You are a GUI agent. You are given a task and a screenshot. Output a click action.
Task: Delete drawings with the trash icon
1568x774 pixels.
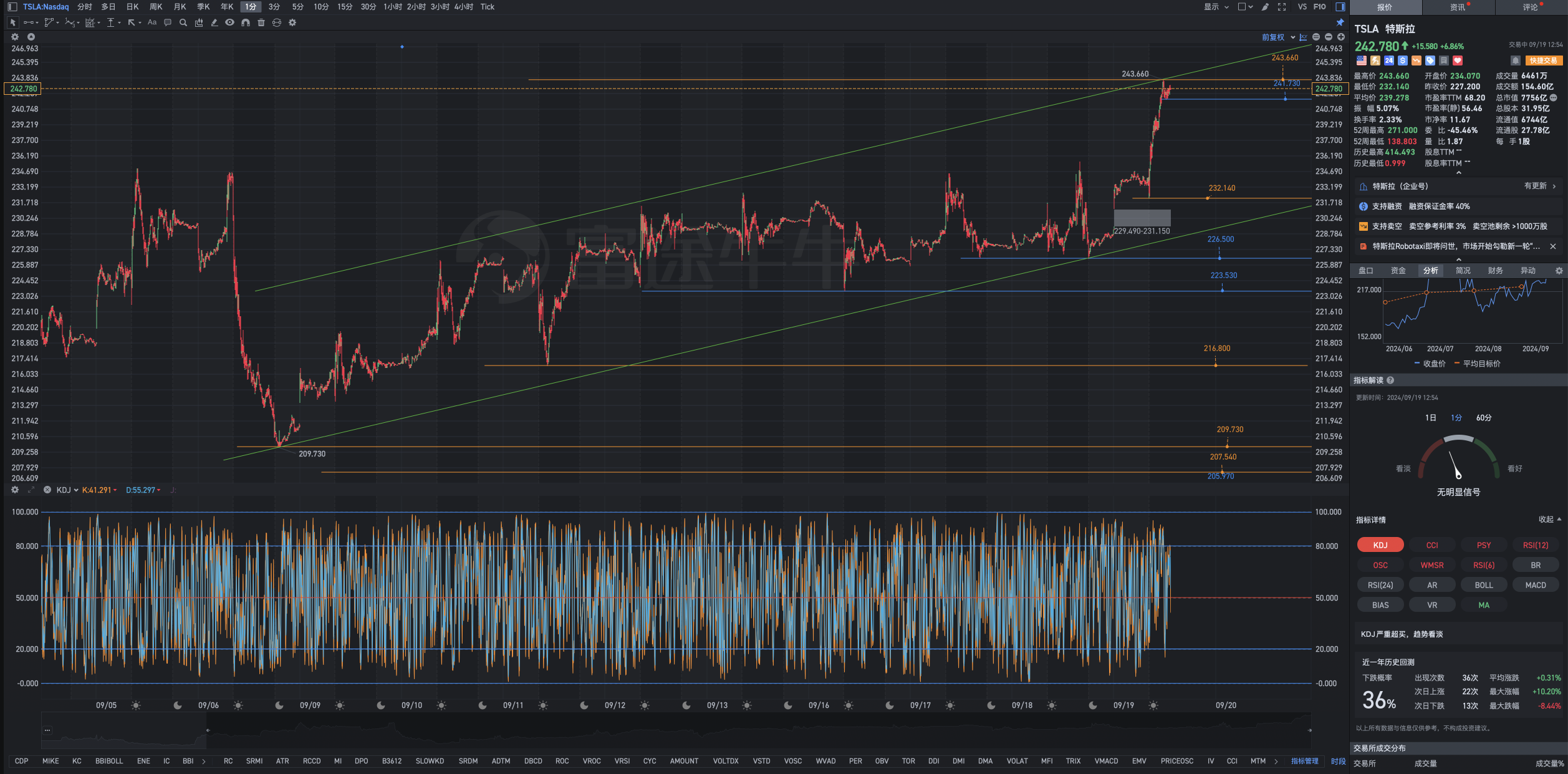pyautogui.click(x=261, y=22)
